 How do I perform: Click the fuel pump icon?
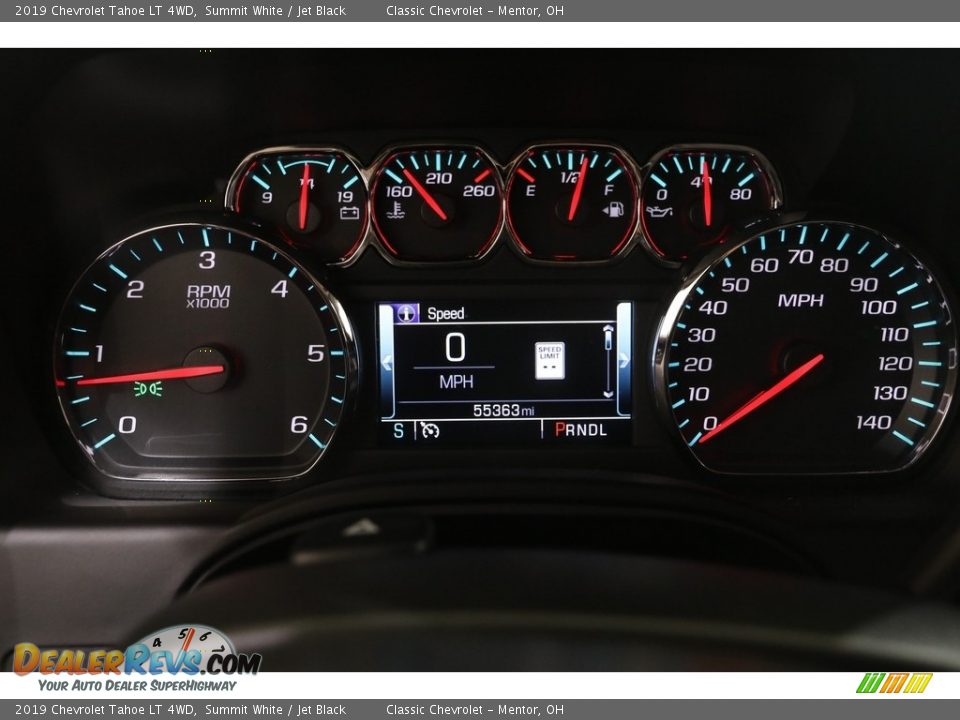(x=613, y=209)
